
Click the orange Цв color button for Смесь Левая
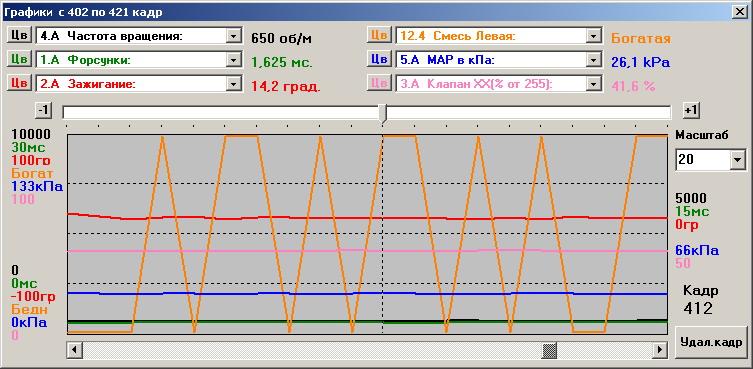(x=379, y=35)
